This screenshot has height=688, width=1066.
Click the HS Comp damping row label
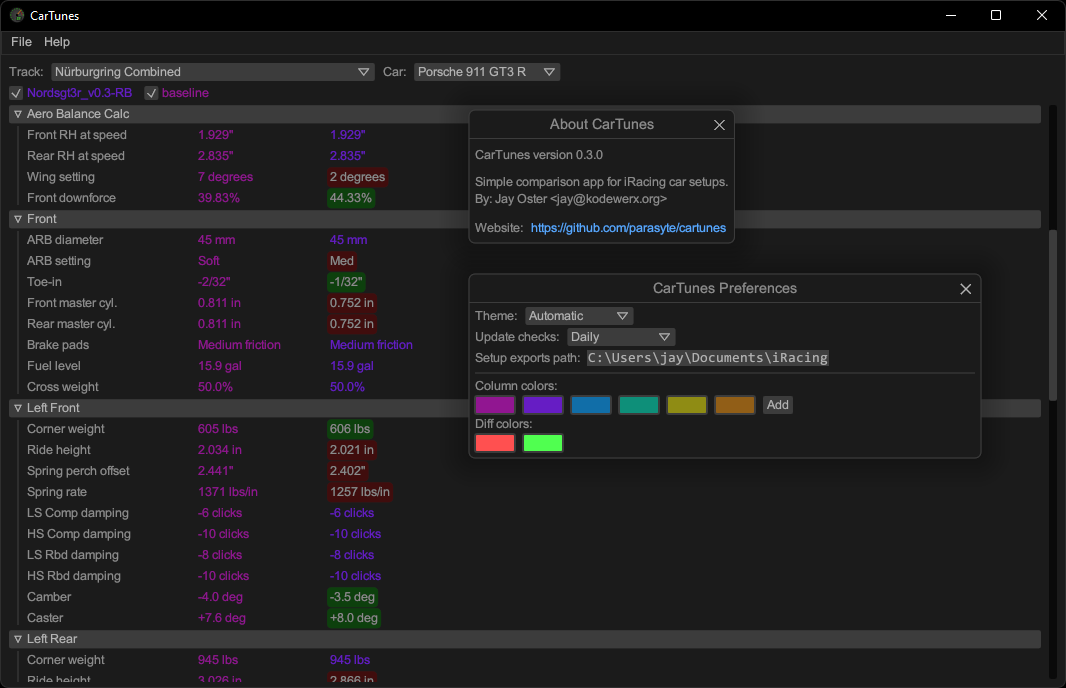point(79,534)
